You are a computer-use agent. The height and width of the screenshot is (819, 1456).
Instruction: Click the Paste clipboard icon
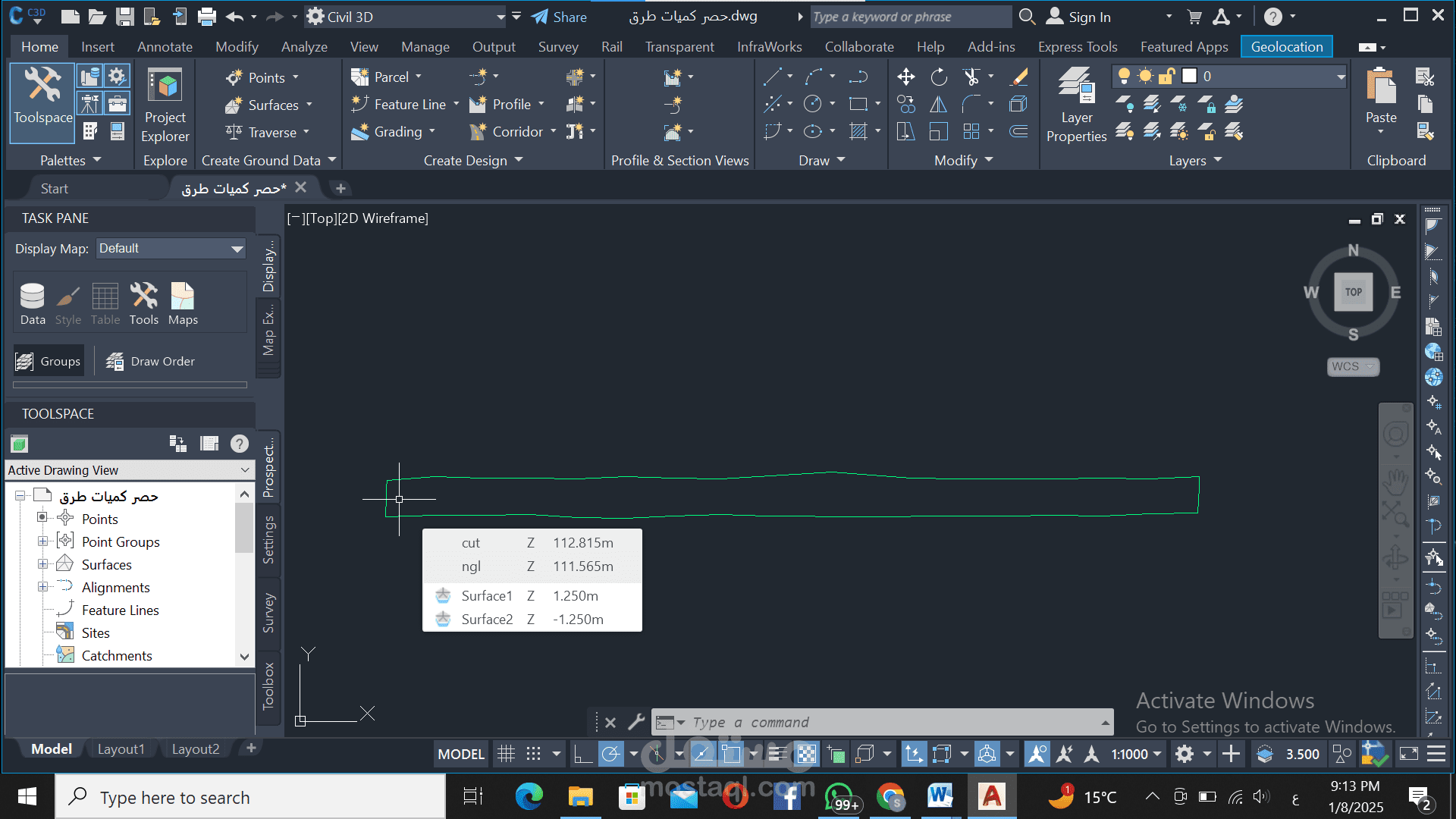pyautogui.click(x=1381, y=97)
